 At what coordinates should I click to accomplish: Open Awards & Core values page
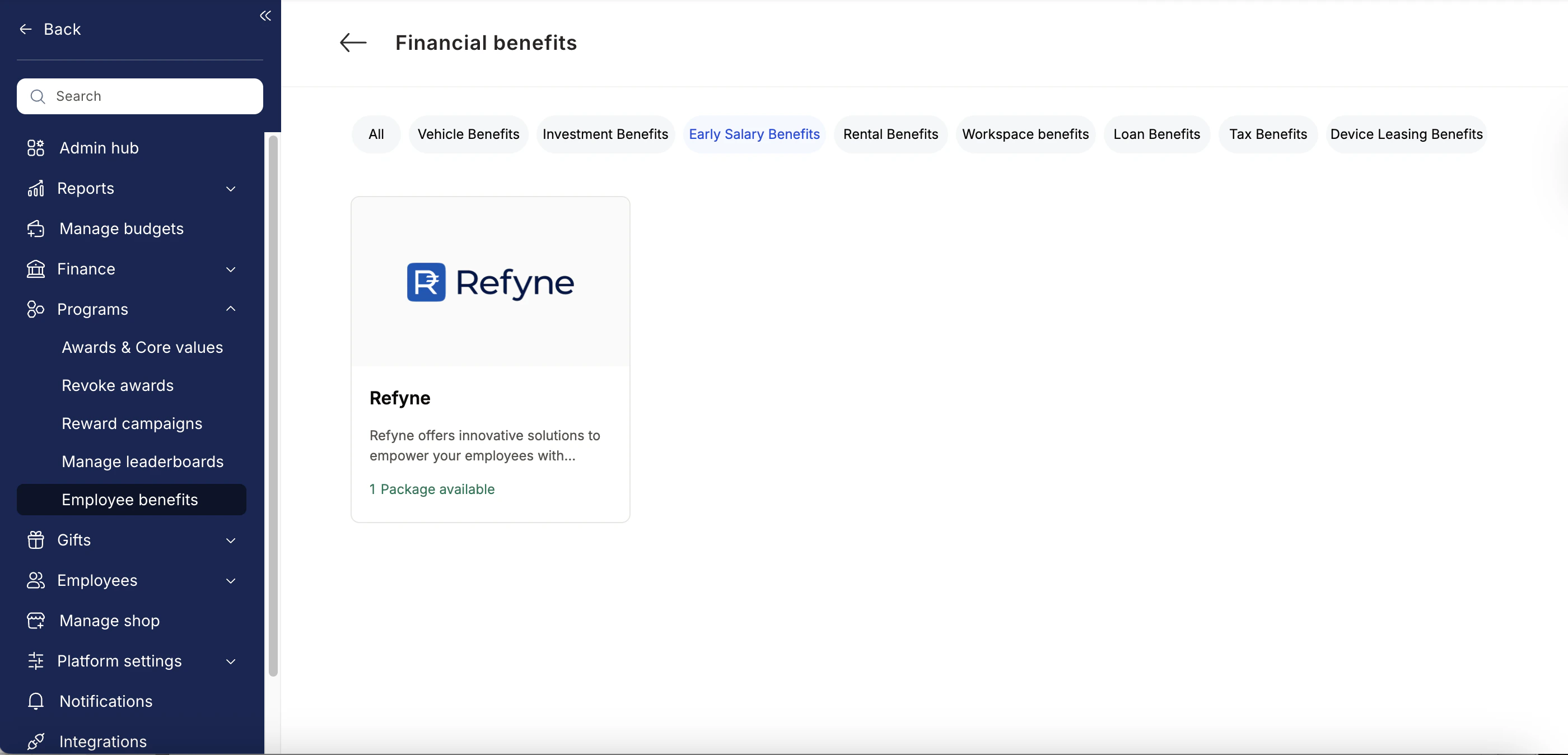(142, 347)
